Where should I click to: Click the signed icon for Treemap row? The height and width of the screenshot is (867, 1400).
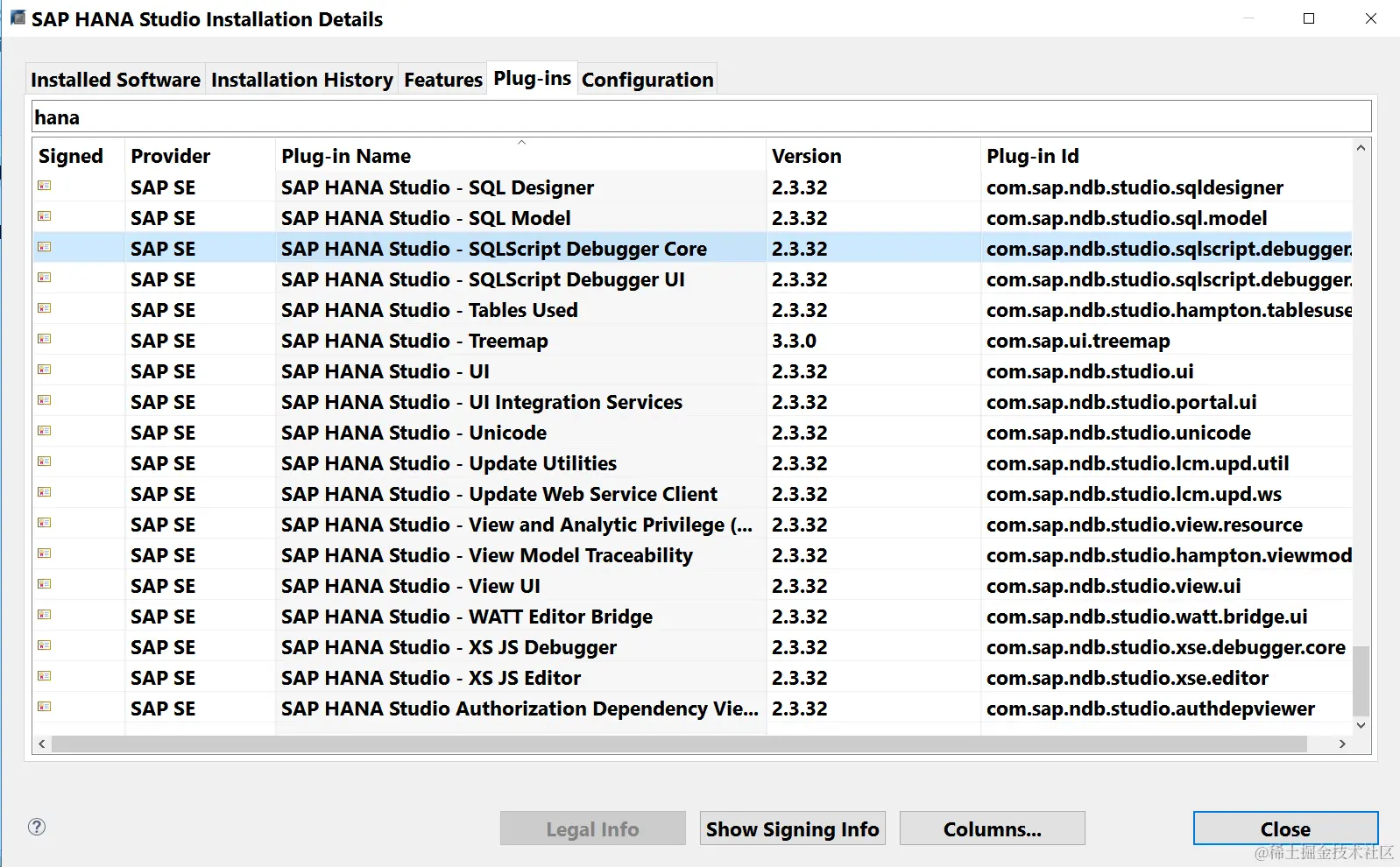click(x=45, y=339)
